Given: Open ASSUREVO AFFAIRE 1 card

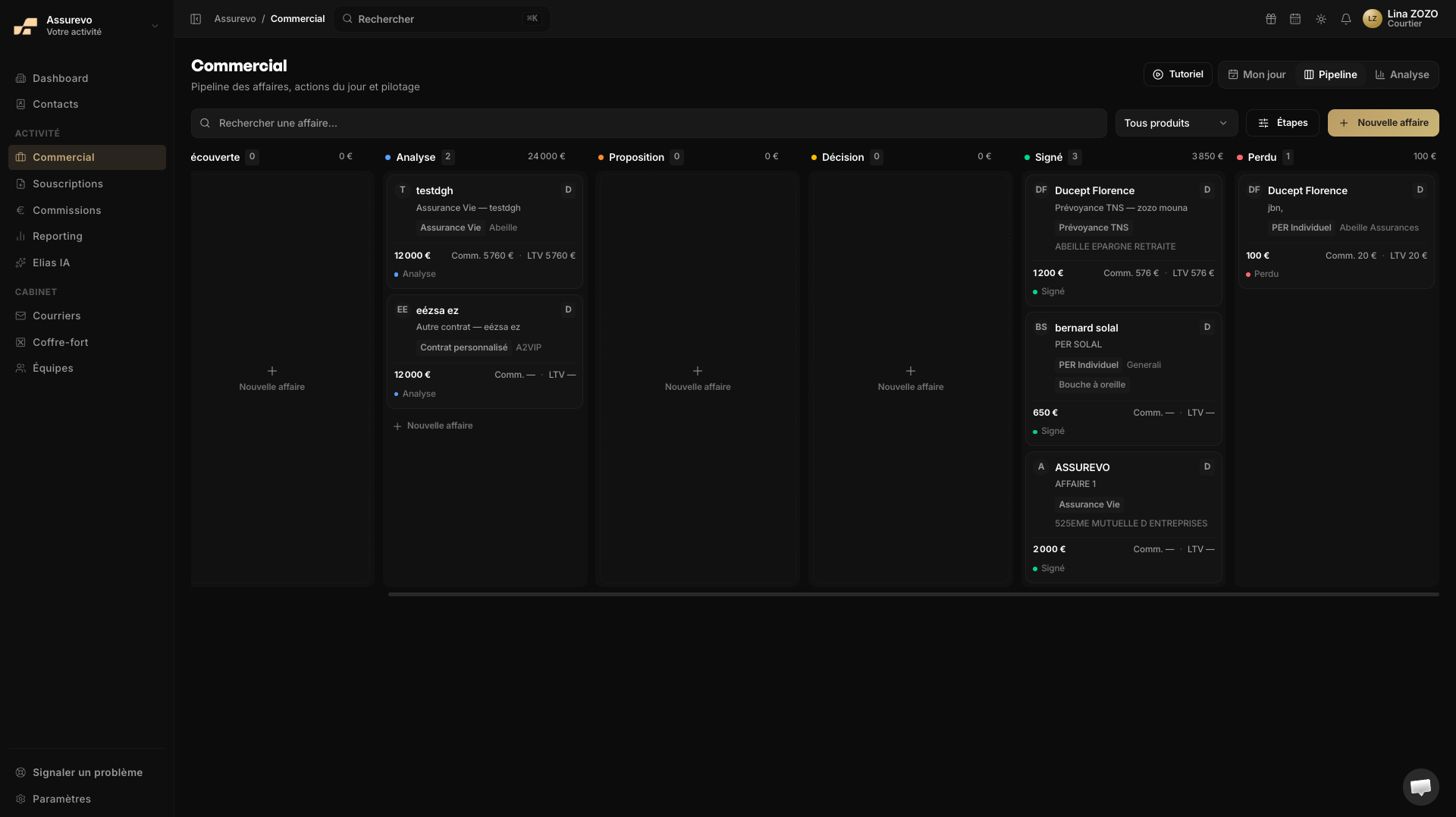Looking at the screenshot, I should click(1123, 517).
